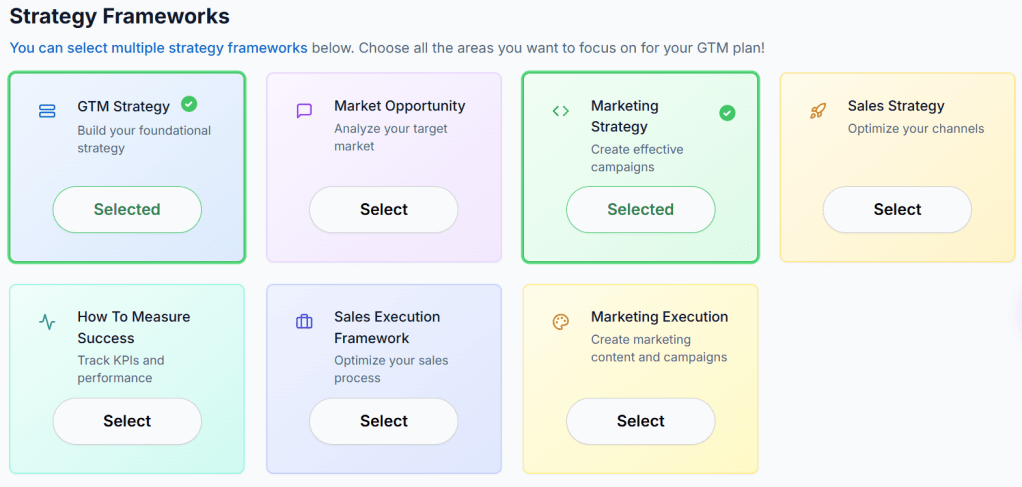Click the Strategy Frameworks heading

(119, 16)
